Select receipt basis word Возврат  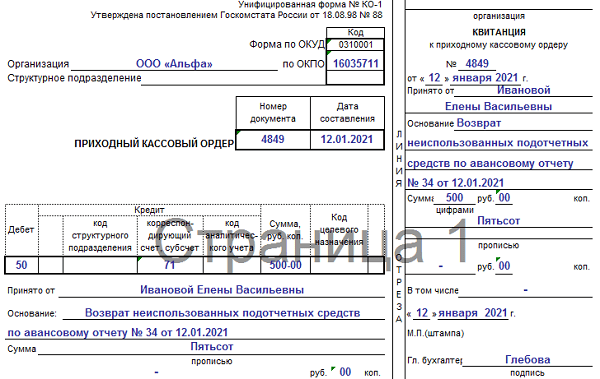pos(479,123)
